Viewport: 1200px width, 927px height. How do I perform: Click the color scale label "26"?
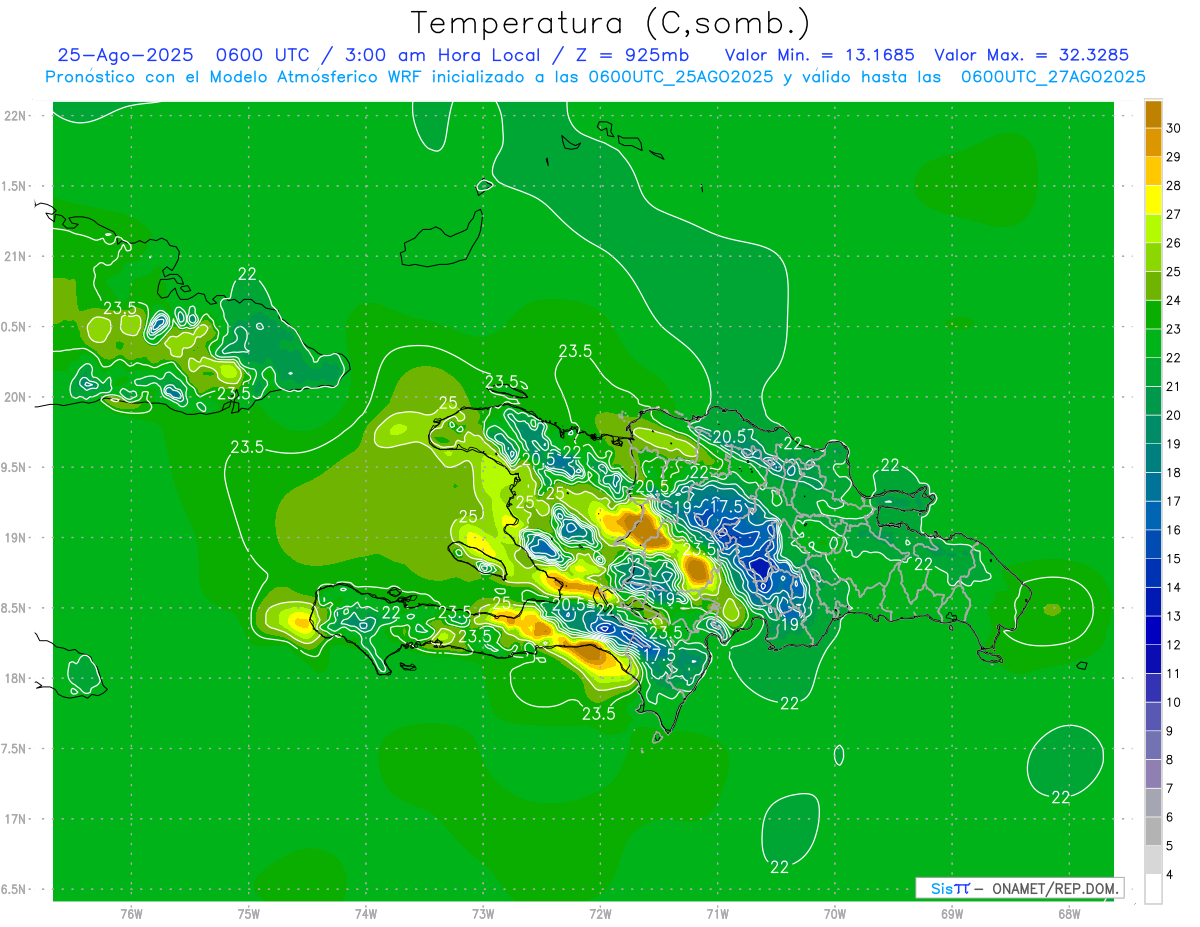coord(1173,243)
